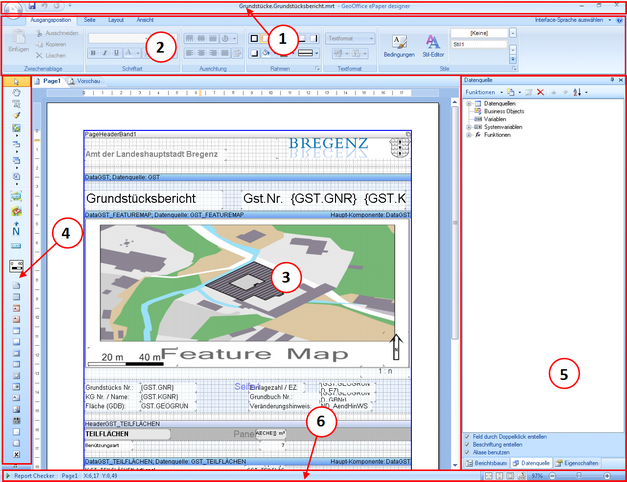Toggle italic formatting in Schriftart group
Viewport: 627px width, 482px height.
pyautogui.click(x=106, y=52)
